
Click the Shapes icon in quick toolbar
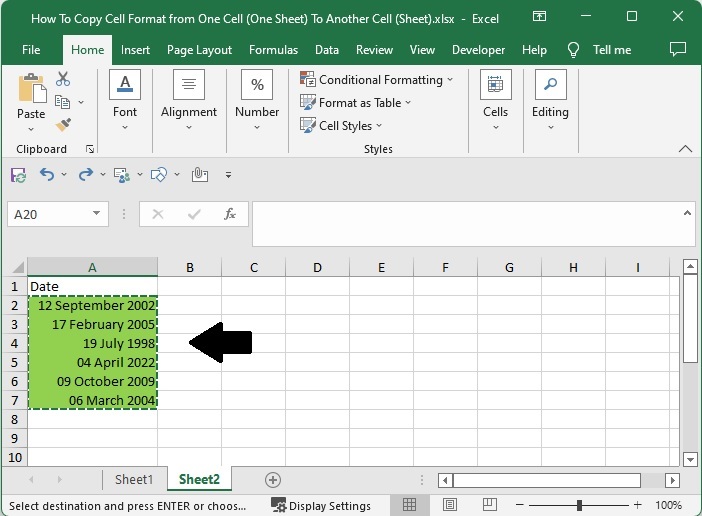(159, 175)
